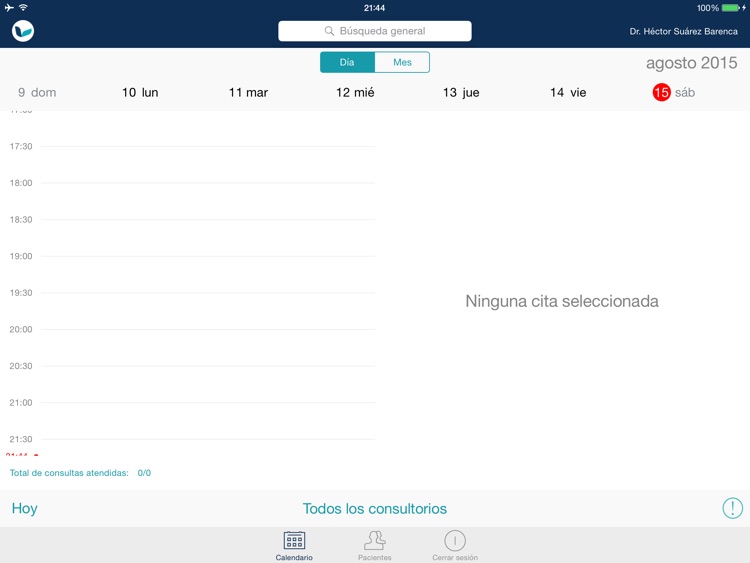Screen dimensions: 750x563
Task: Open the Calendario tab icon
Action: click(x=294, y=541)
